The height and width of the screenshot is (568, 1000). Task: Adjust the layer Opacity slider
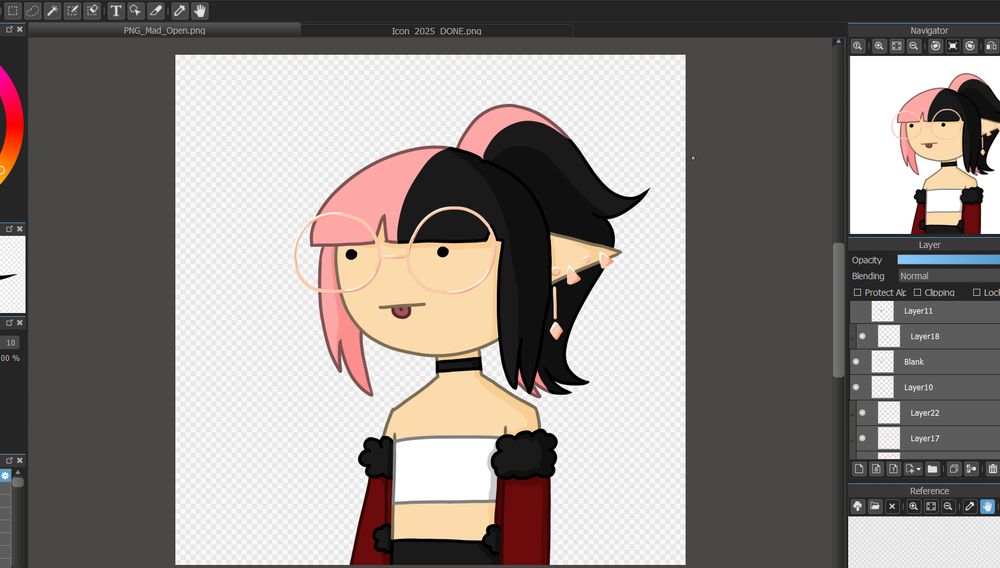point(948,259)
